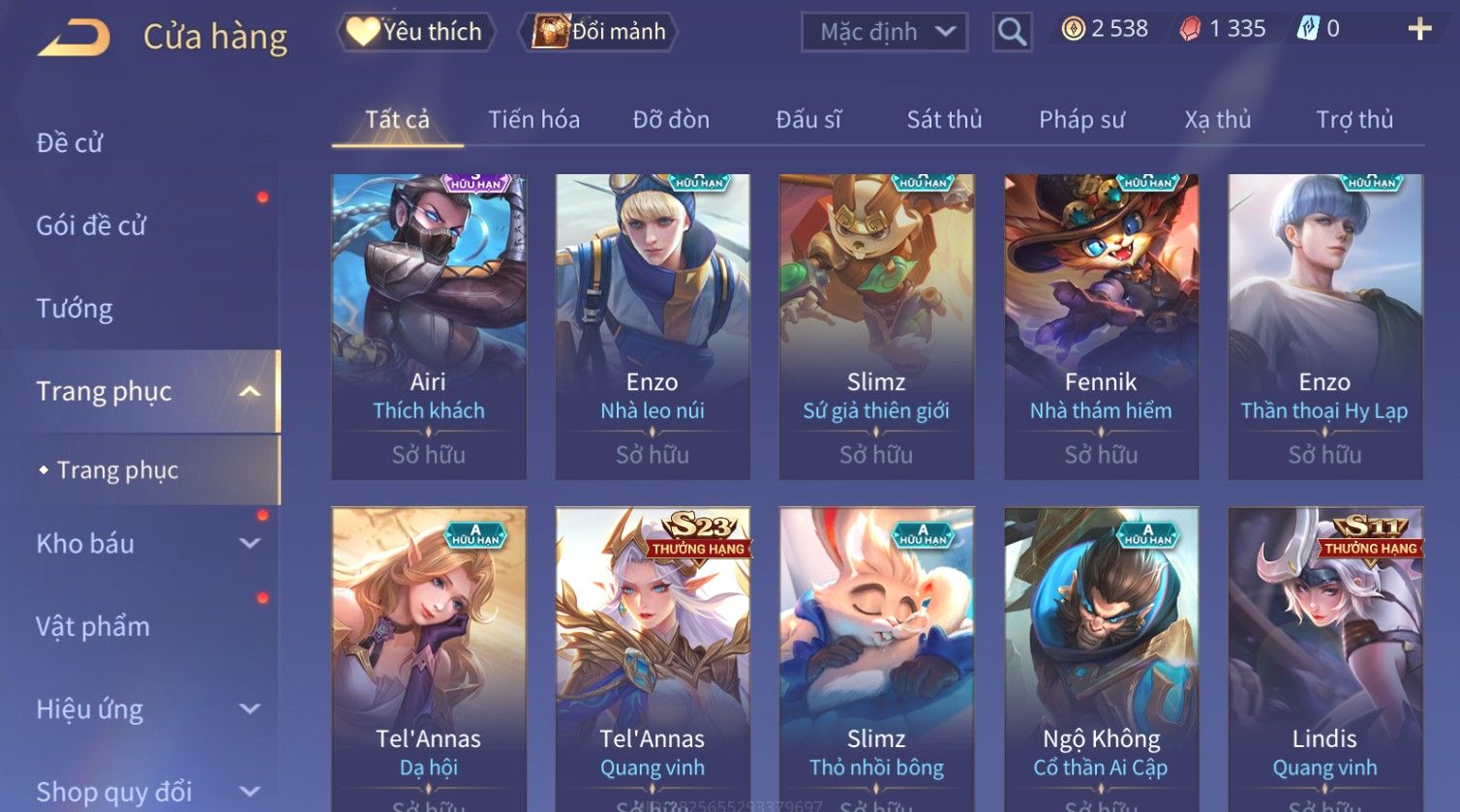Open the Mặc định sort dropdown
1460x812 pixels.
884,32
